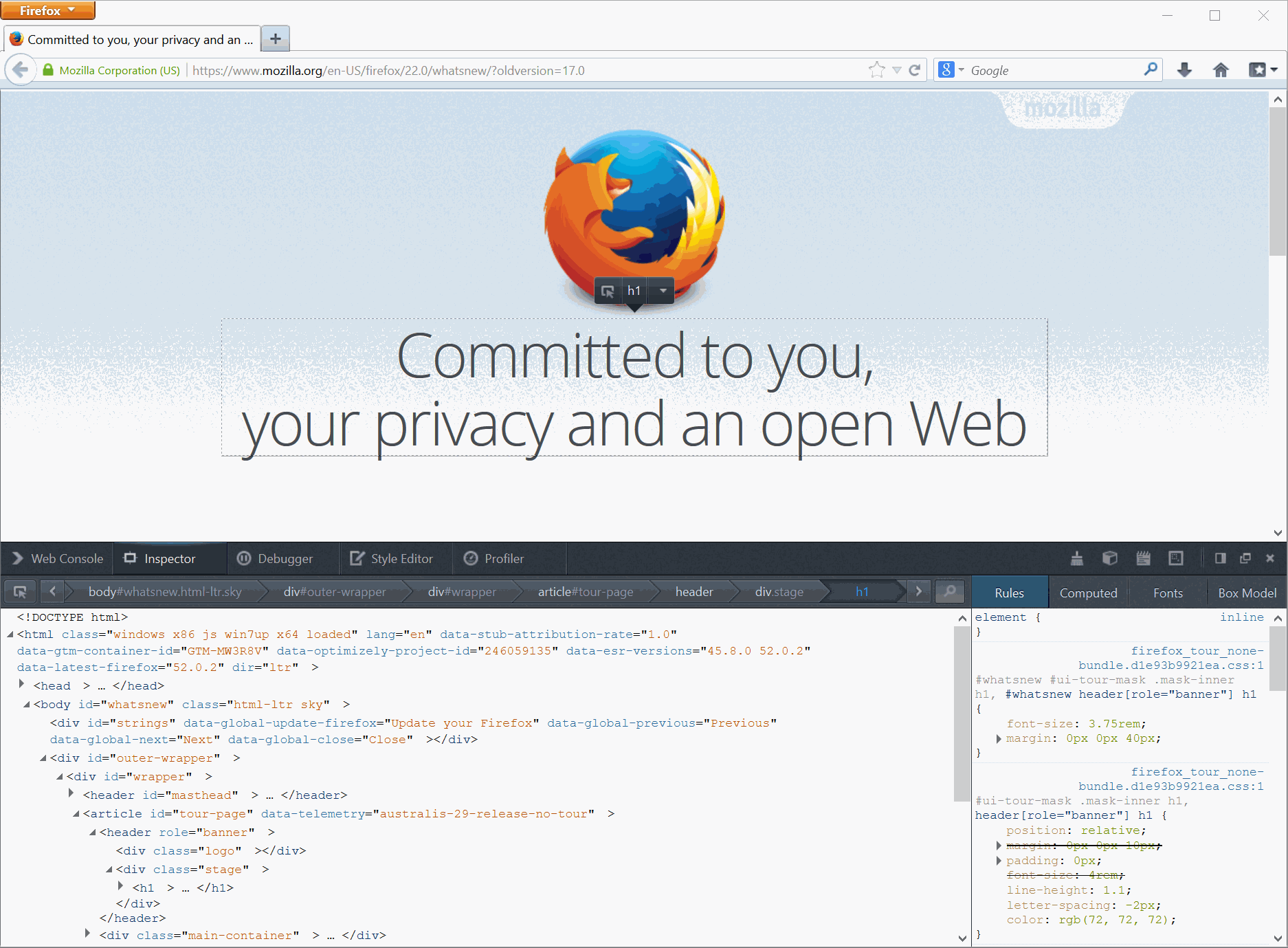
Task: Dock the developer tools to the side
Action: pyautogui.click(x=1221, y=558)
